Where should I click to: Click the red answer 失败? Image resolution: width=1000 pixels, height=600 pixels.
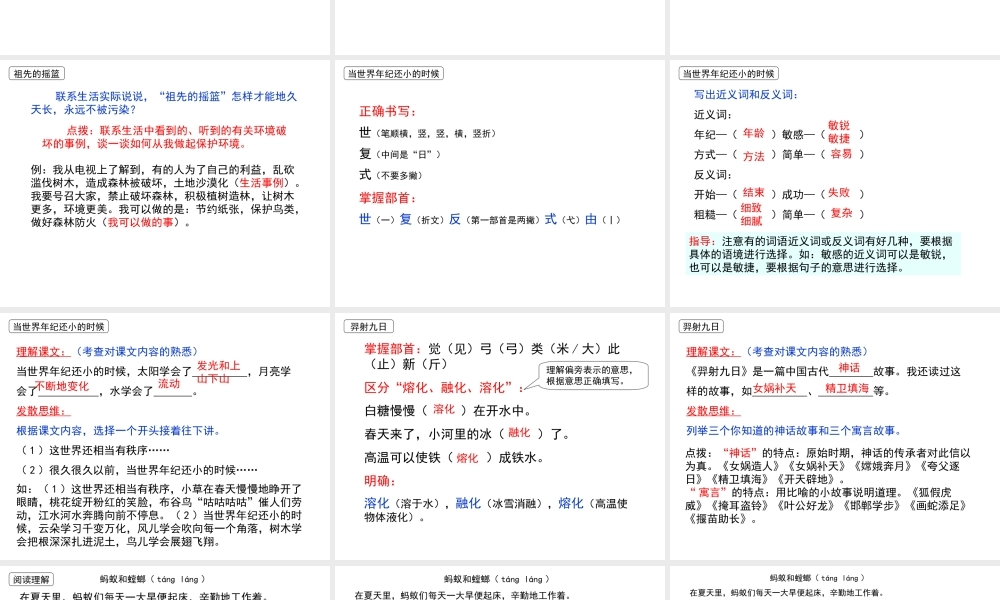839,193
